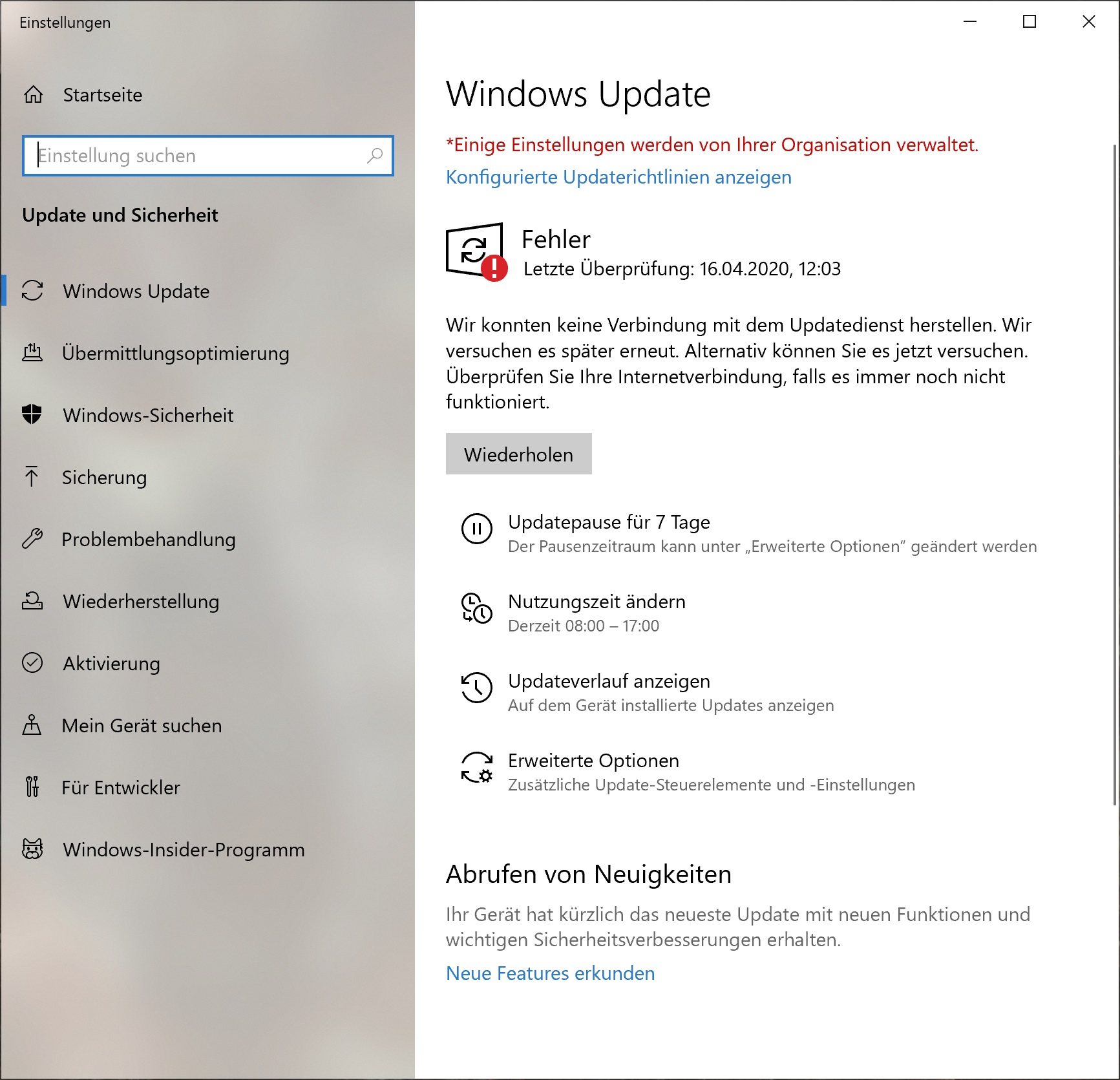This screenshot has width=1120, height=1080.
Task: Open Konfigurierte Updaterichtlinien anzeigen link
Action: tap(618, 177)
